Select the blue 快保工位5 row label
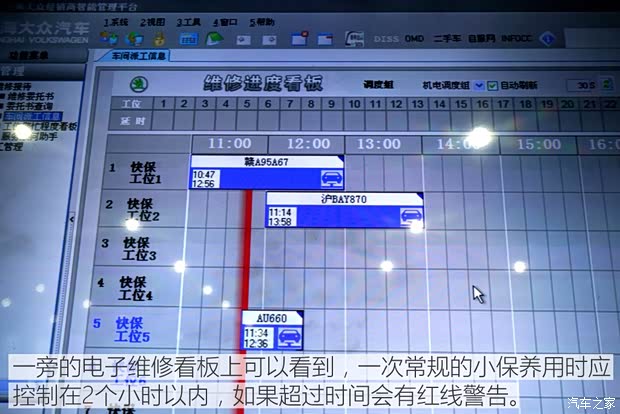The width and height of the screenshot is (620, 414). pos(132,329)
